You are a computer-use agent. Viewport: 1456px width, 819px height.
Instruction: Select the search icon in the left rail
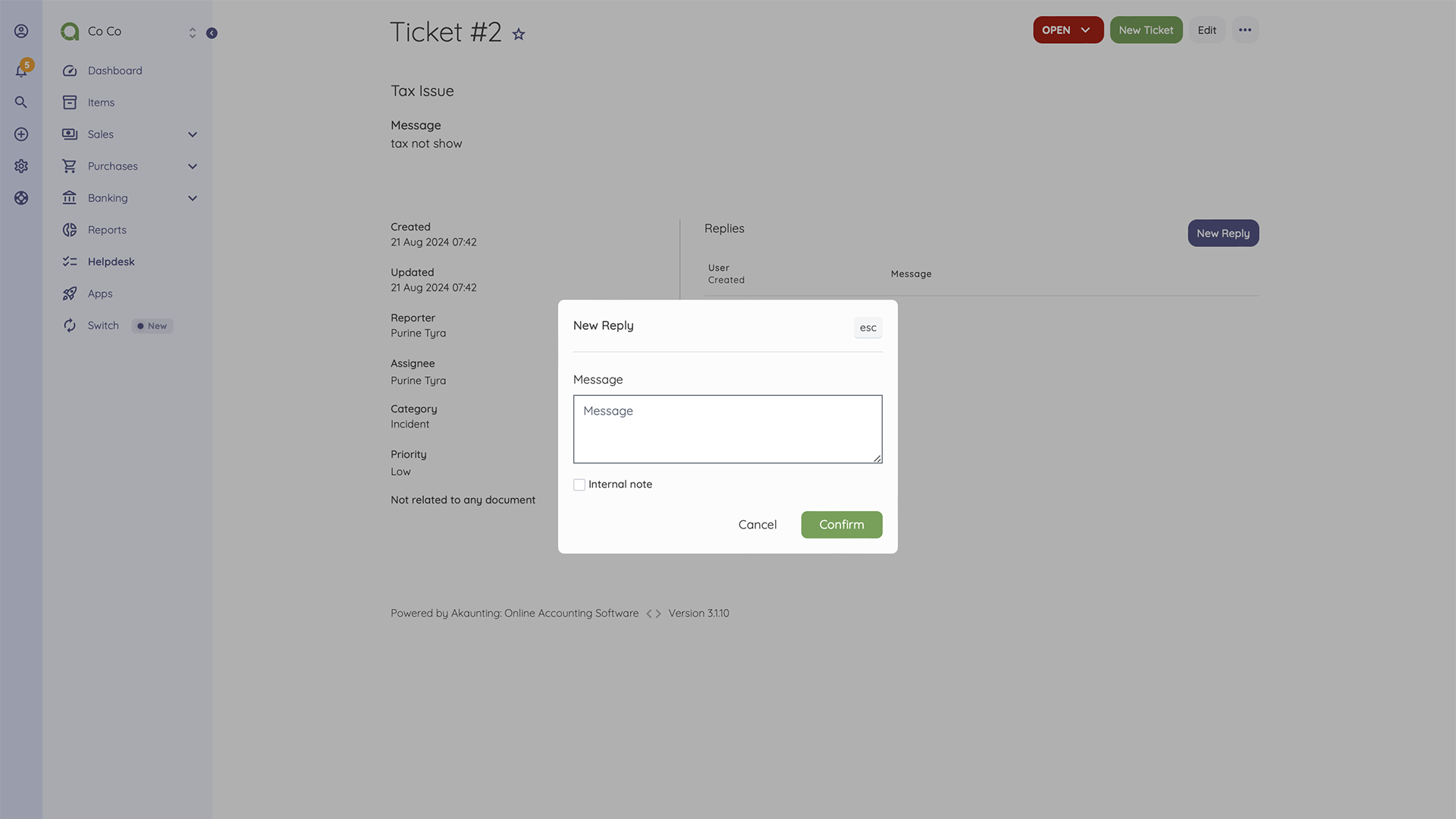[x=20, y=102]
